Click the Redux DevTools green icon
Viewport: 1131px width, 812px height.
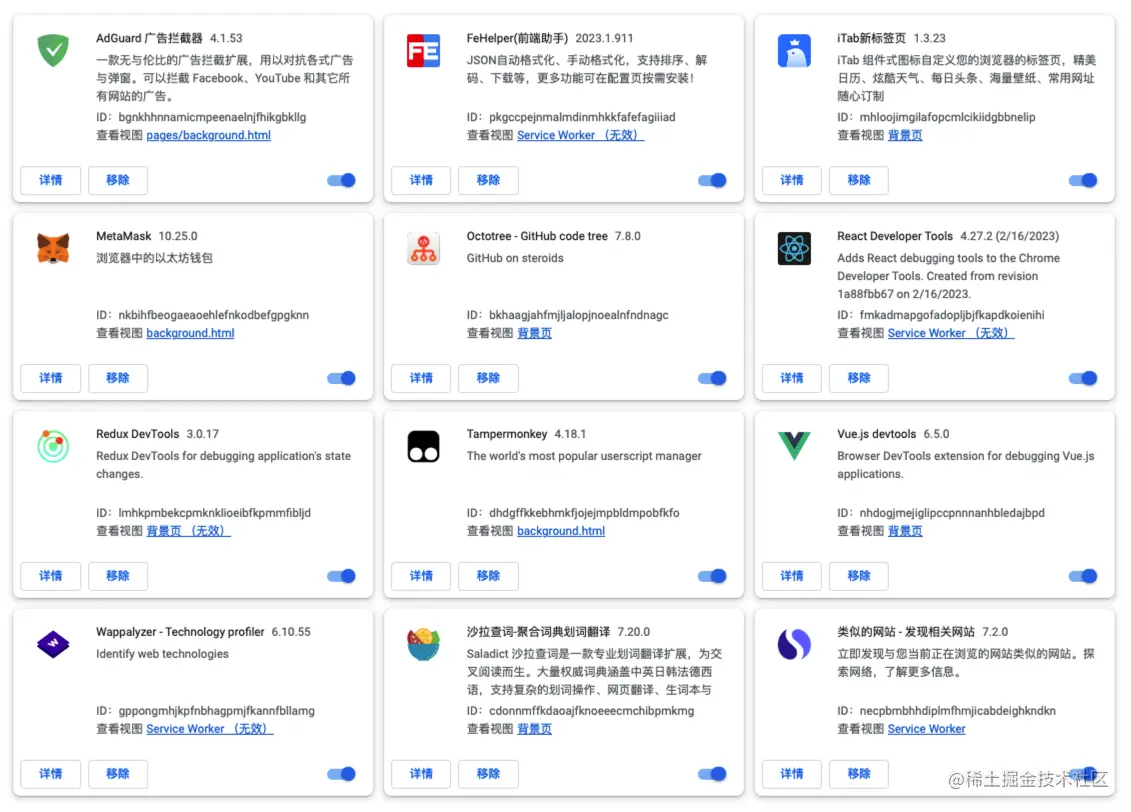click(53, 446)
